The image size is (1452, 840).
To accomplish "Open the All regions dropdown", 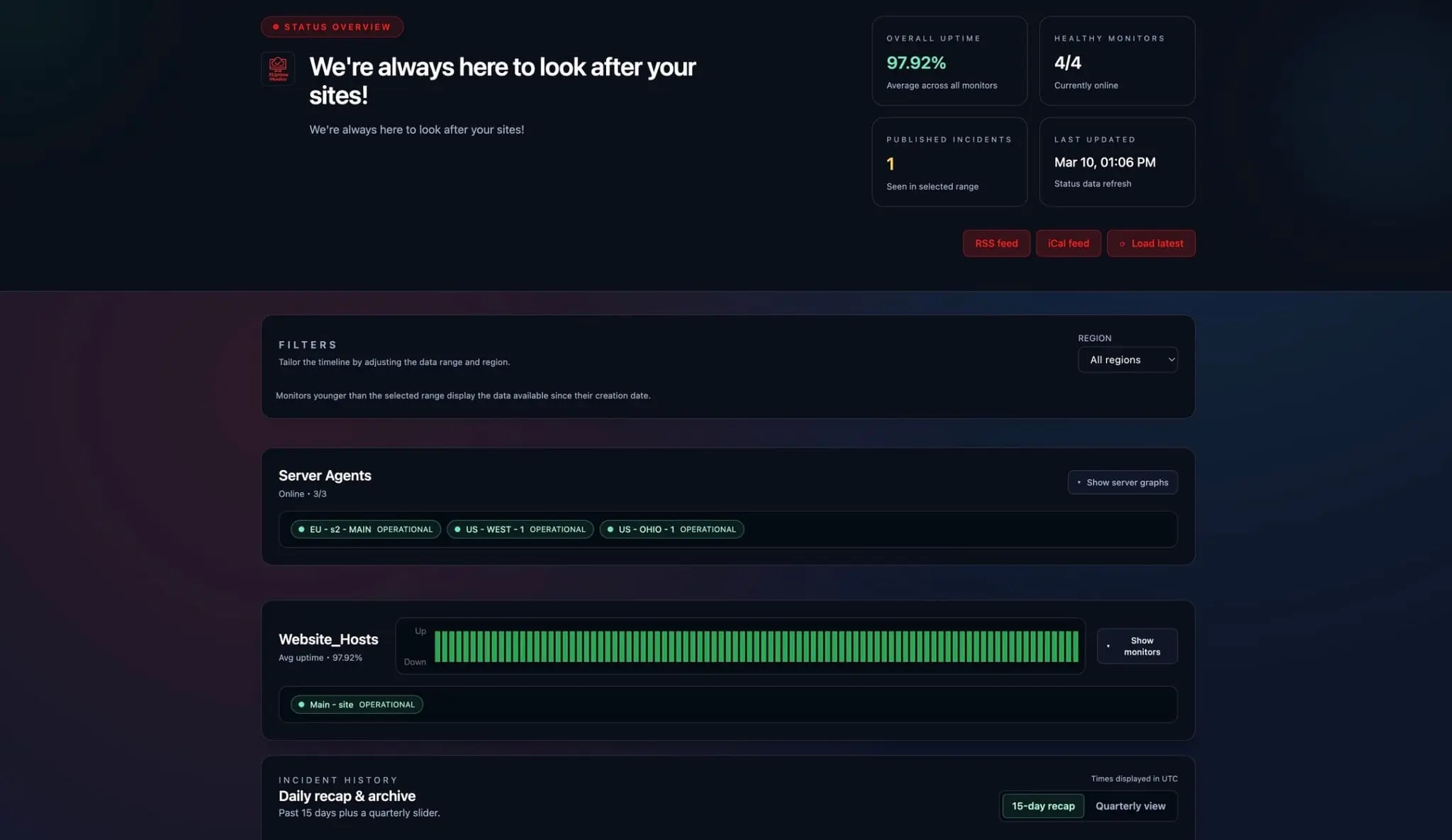I will (x=1127, y=359).
